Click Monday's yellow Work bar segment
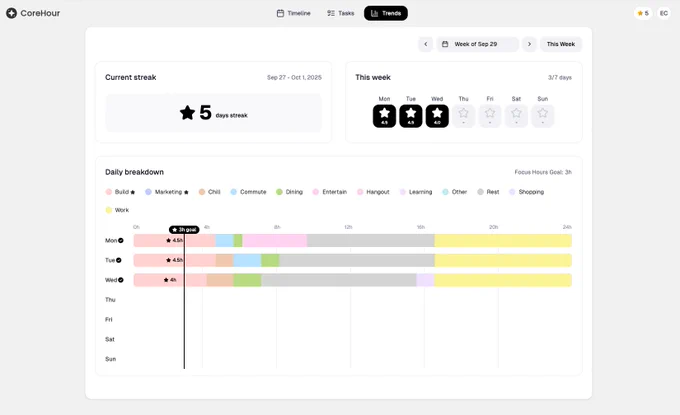The image size is (680, 415). pos(503,241)
